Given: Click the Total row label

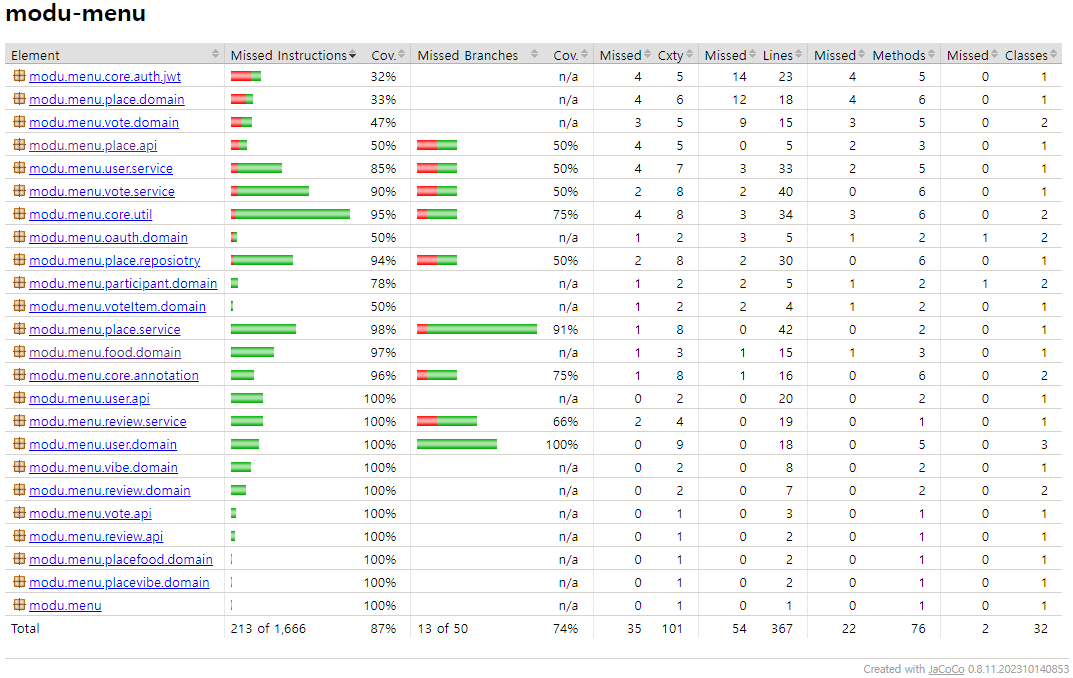Looking at the screenshot, I should tap(25, 628).
